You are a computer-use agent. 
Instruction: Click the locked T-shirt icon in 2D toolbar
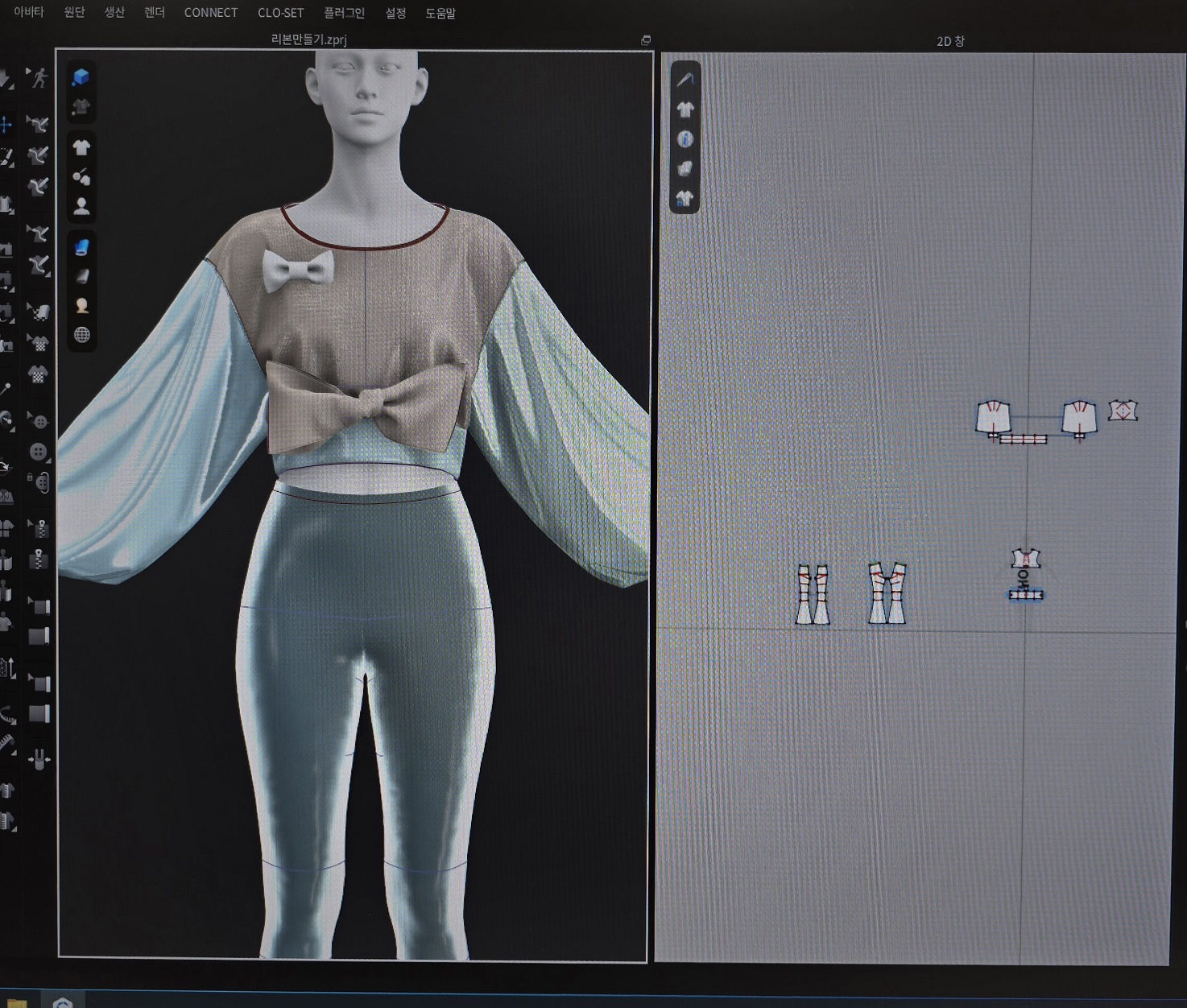685,198
